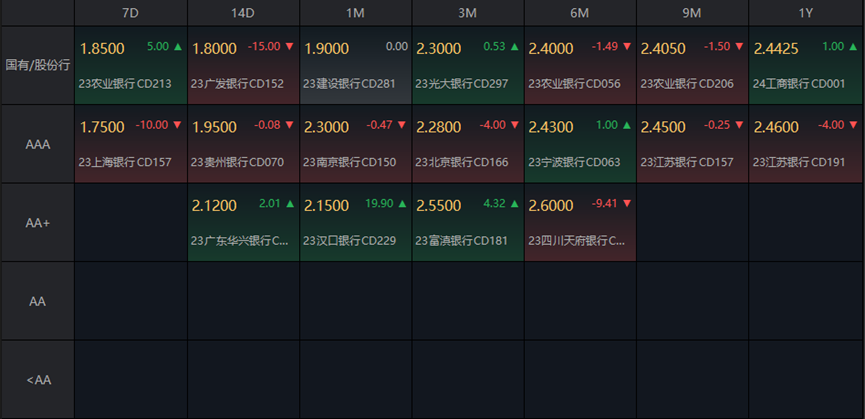Open the 23广发银行CD152 cell
The width and height of the screenshot is (865, 419).
243,65
